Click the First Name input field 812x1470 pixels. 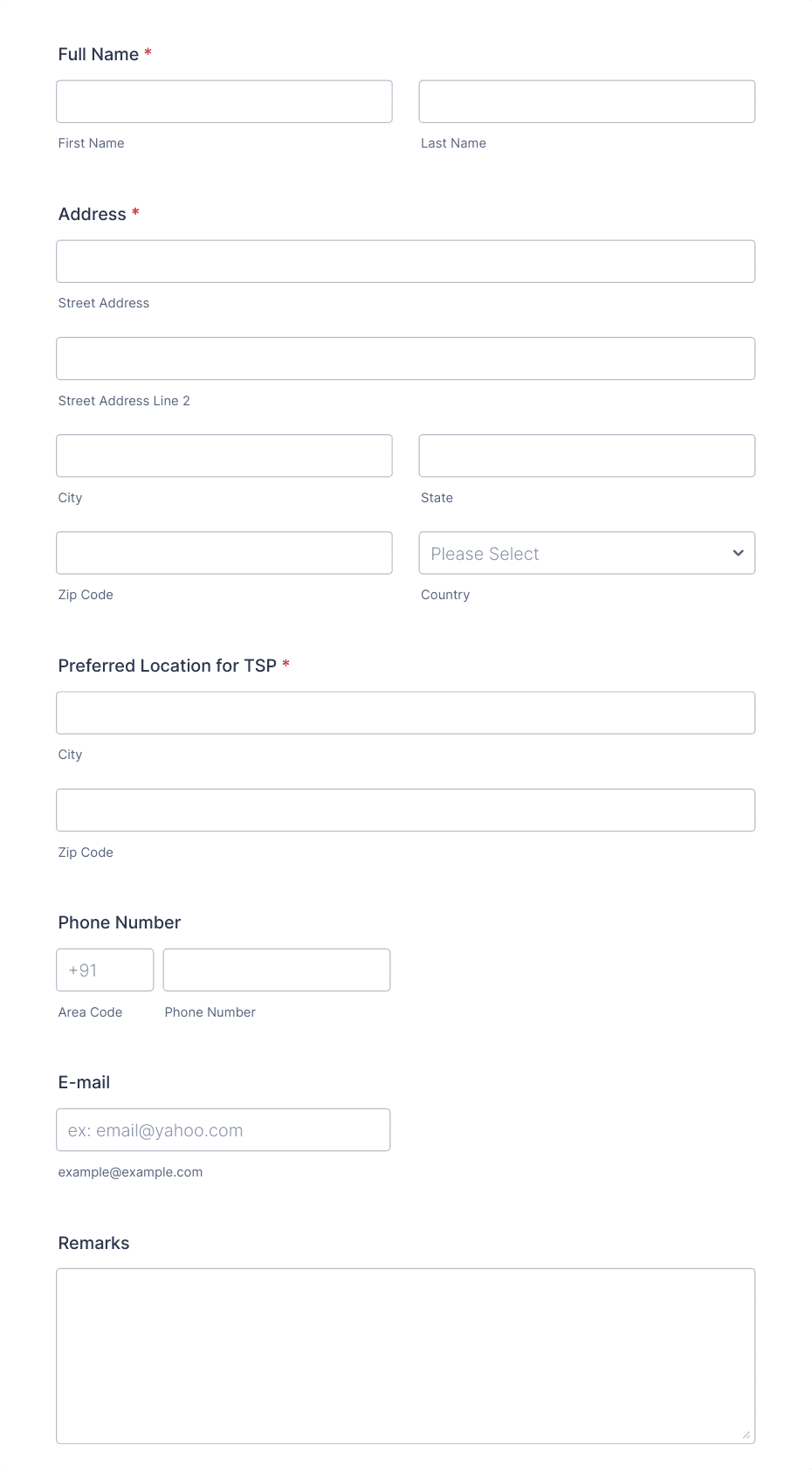[x=224, y=101]
